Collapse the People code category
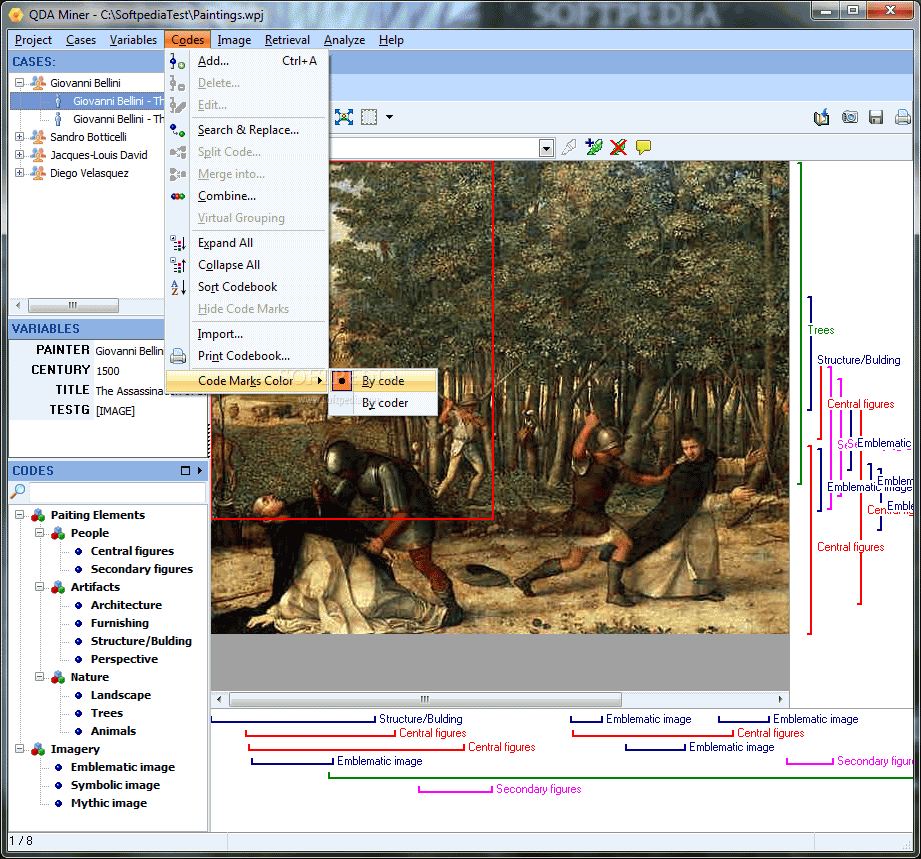Viewport: 921px width, 859px height. [x=39, y=533]
